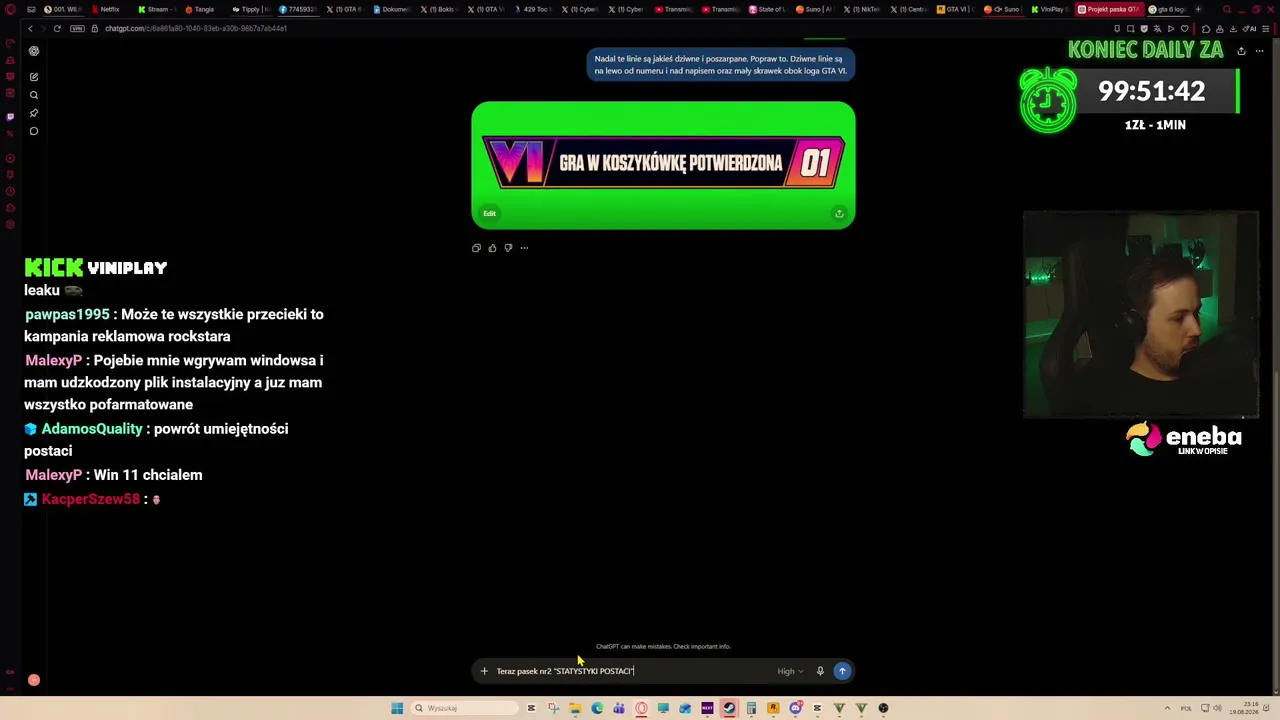Switch to the gta 6 logo tab

[x=1166, y=9]
